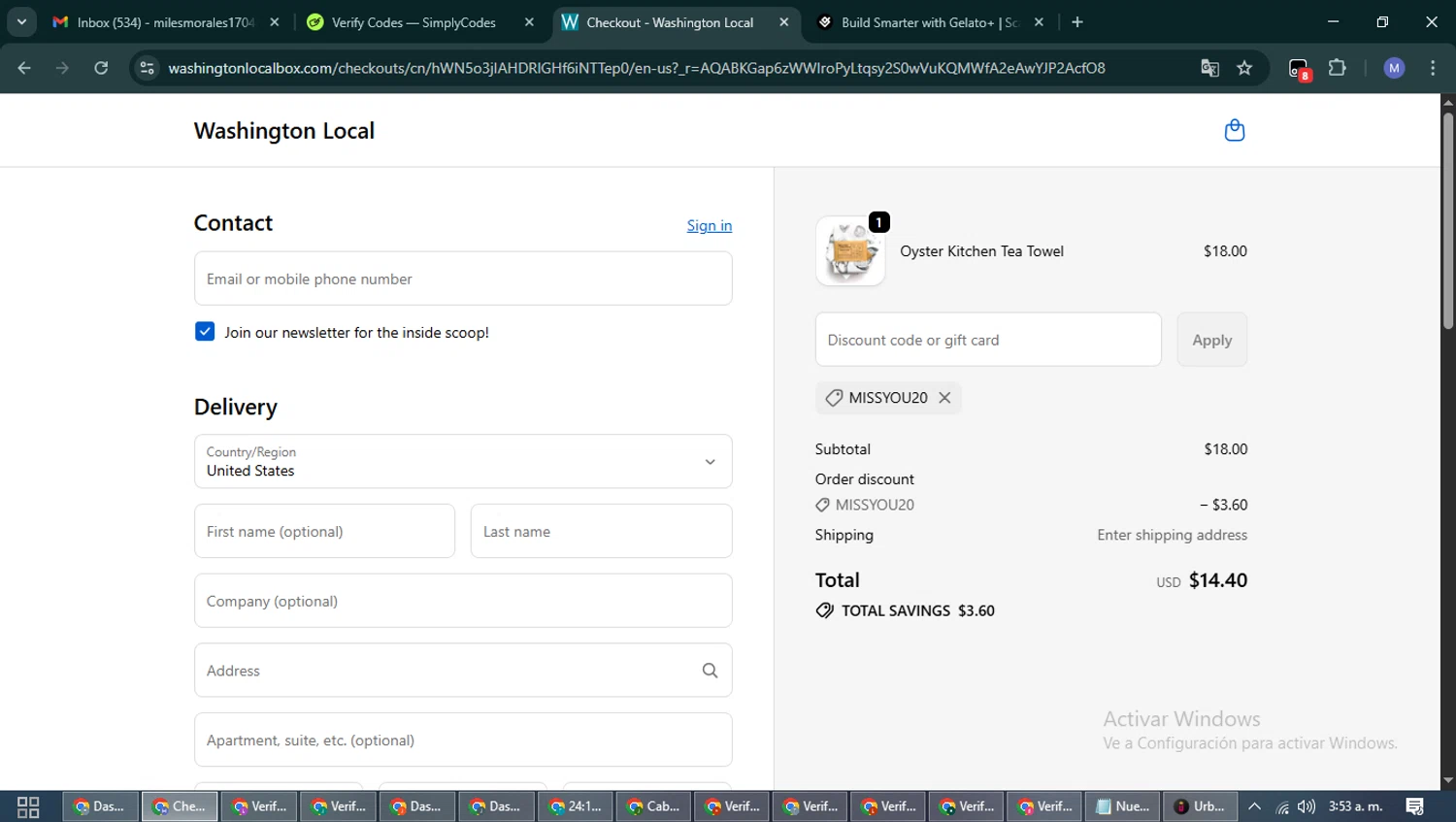Focus the Email or mobile phone number field
The width and height of the screenshot is (1456, 822).
[x=463, y=279]
